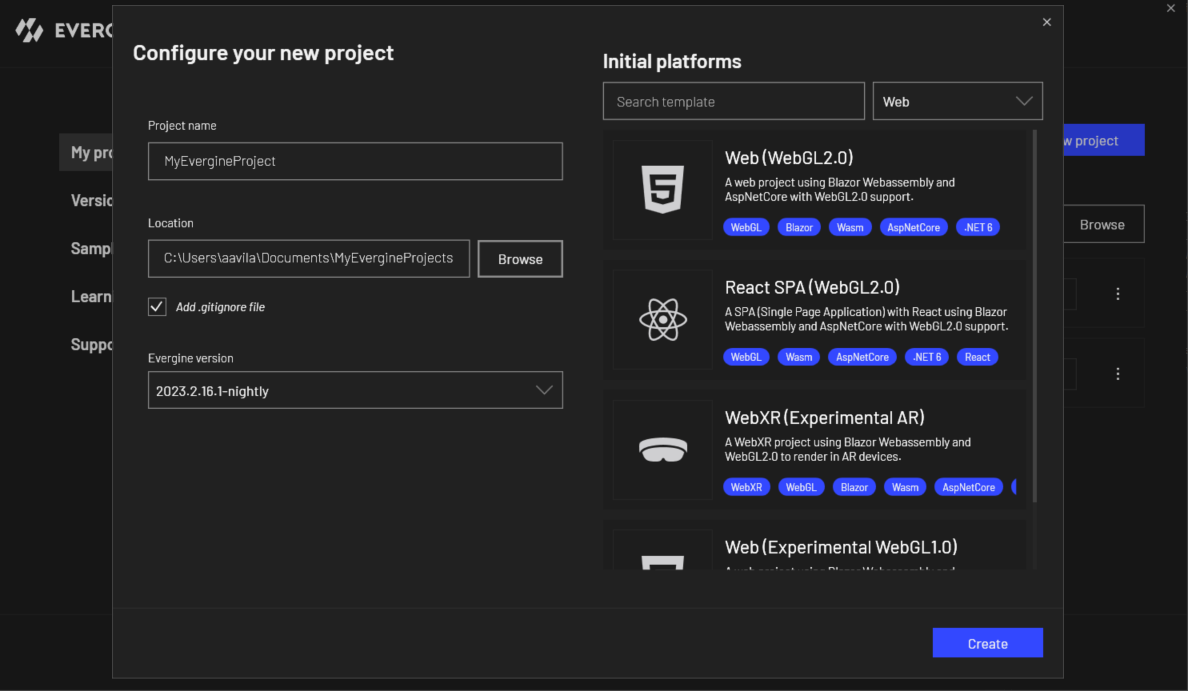
Task: Expand the Web platform filter dropdown
Action: [958, 101]
